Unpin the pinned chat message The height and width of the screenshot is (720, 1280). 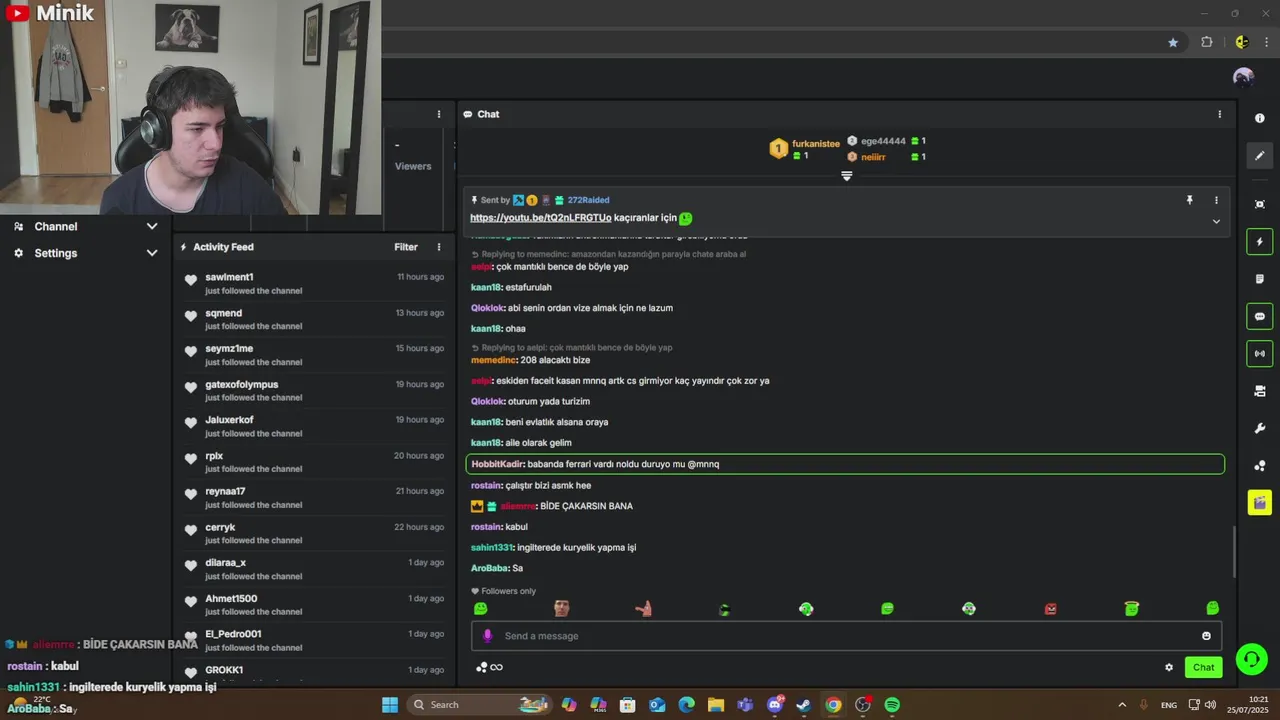pos(1189,200)
